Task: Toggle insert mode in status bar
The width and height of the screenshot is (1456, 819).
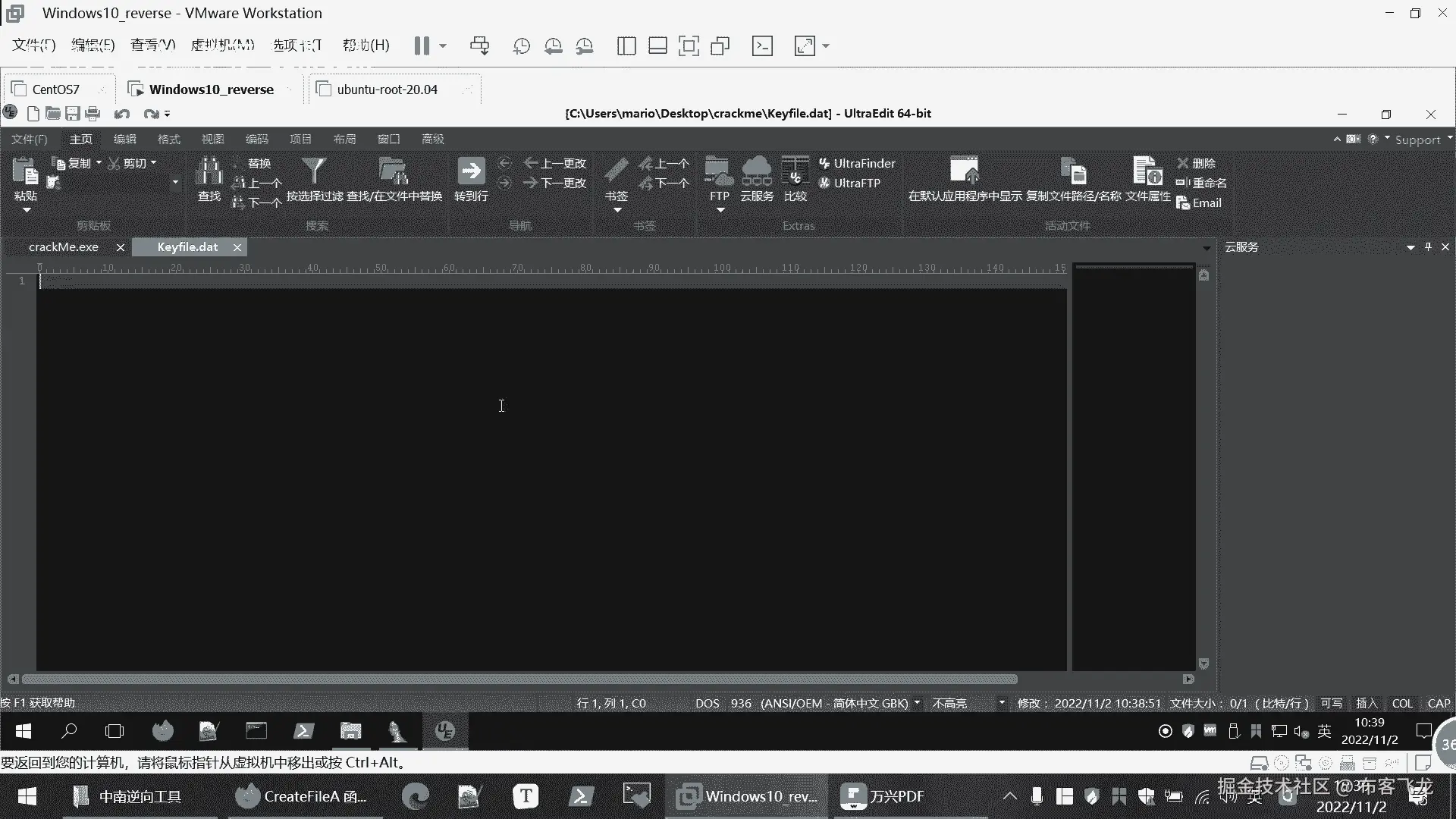Action: [1367, 703]
